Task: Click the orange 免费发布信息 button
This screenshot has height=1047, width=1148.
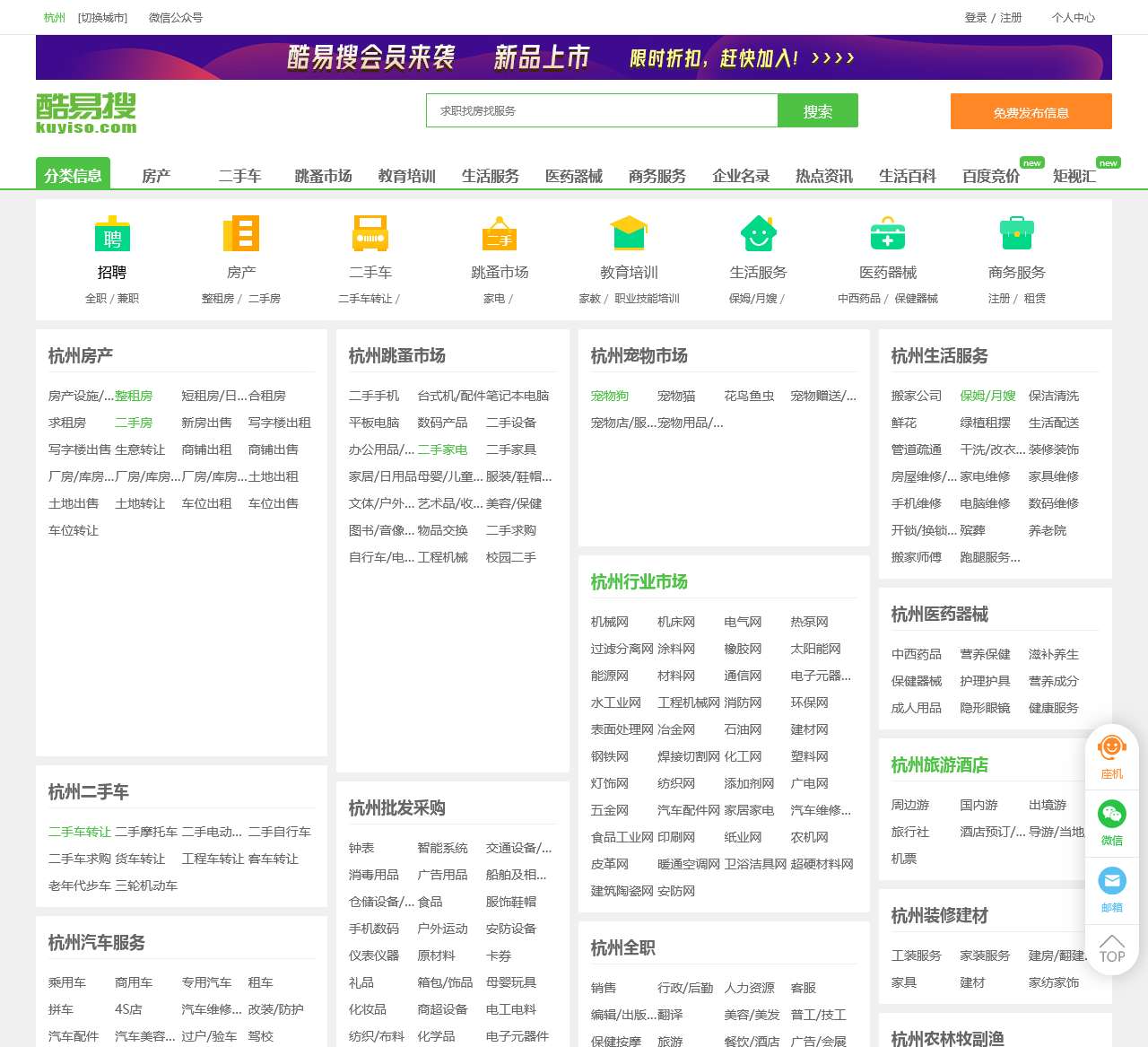Action: (x=1031, y=111)
